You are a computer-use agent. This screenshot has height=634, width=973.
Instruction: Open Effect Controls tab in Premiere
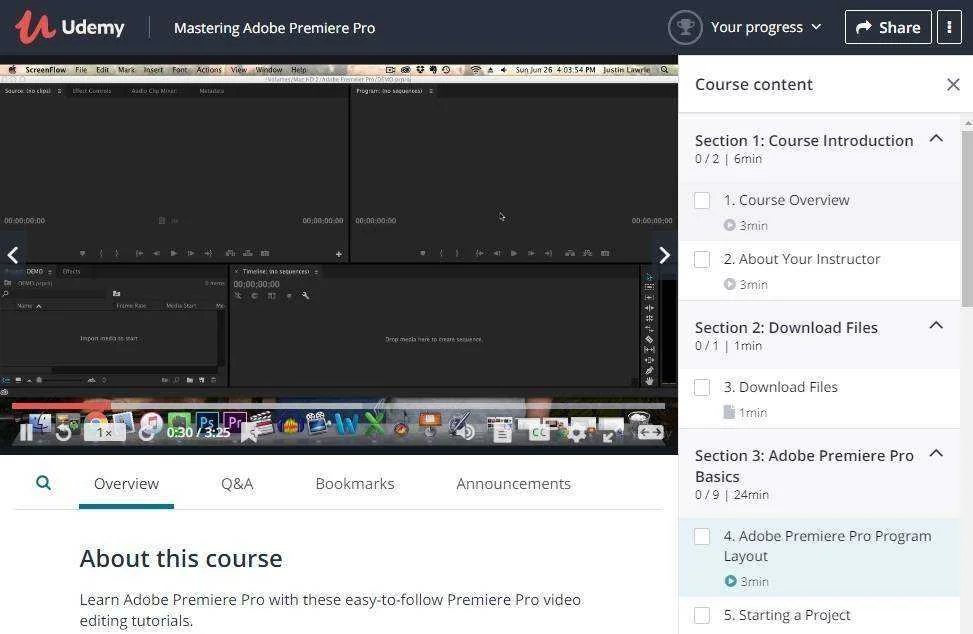tap(92, 91)
